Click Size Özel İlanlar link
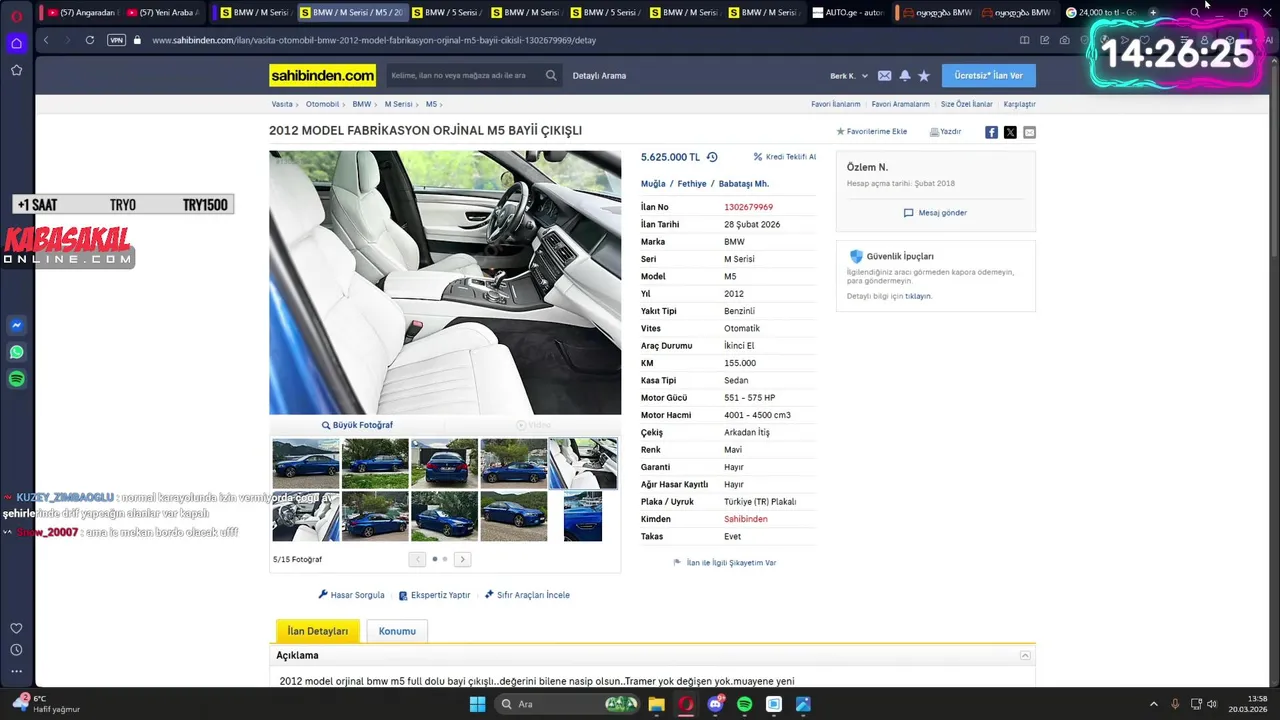1280x720 pixels. [x=966, y=104]
